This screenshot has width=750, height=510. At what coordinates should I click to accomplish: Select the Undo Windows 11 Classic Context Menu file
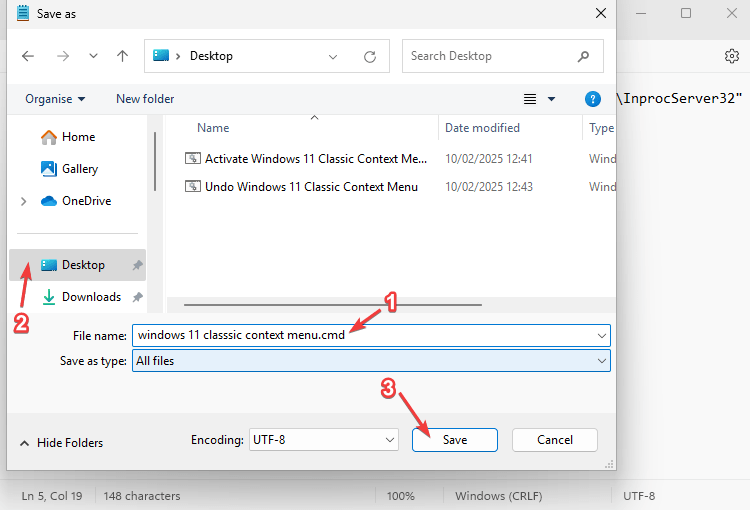[x=311, y=187]
